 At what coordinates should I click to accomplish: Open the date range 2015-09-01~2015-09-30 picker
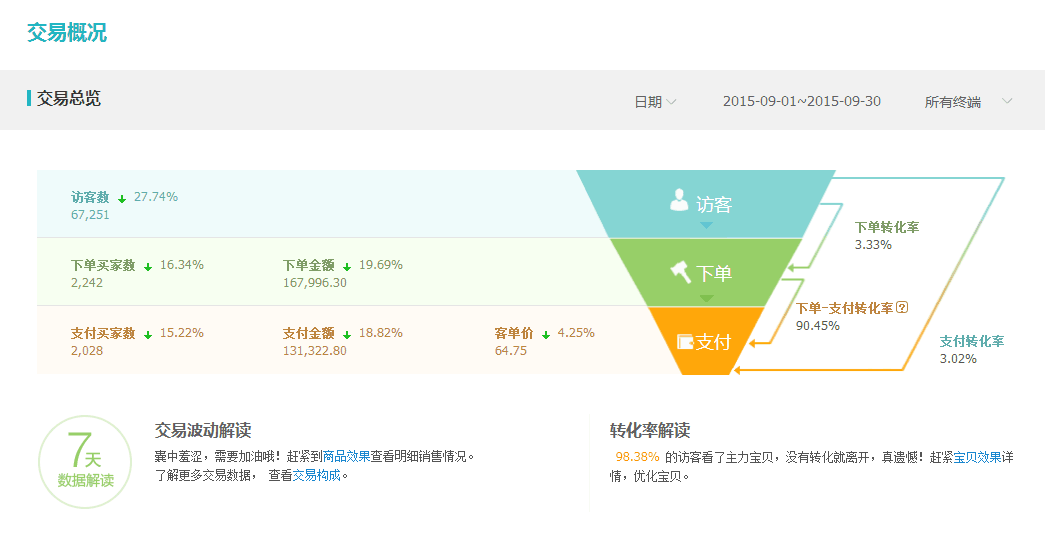pos(801,102)
